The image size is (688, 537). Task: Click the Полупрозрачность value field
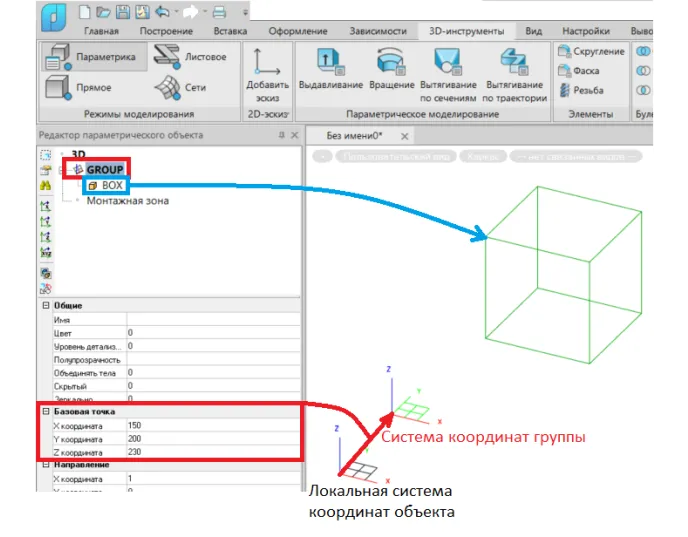[x=213, y=359]
